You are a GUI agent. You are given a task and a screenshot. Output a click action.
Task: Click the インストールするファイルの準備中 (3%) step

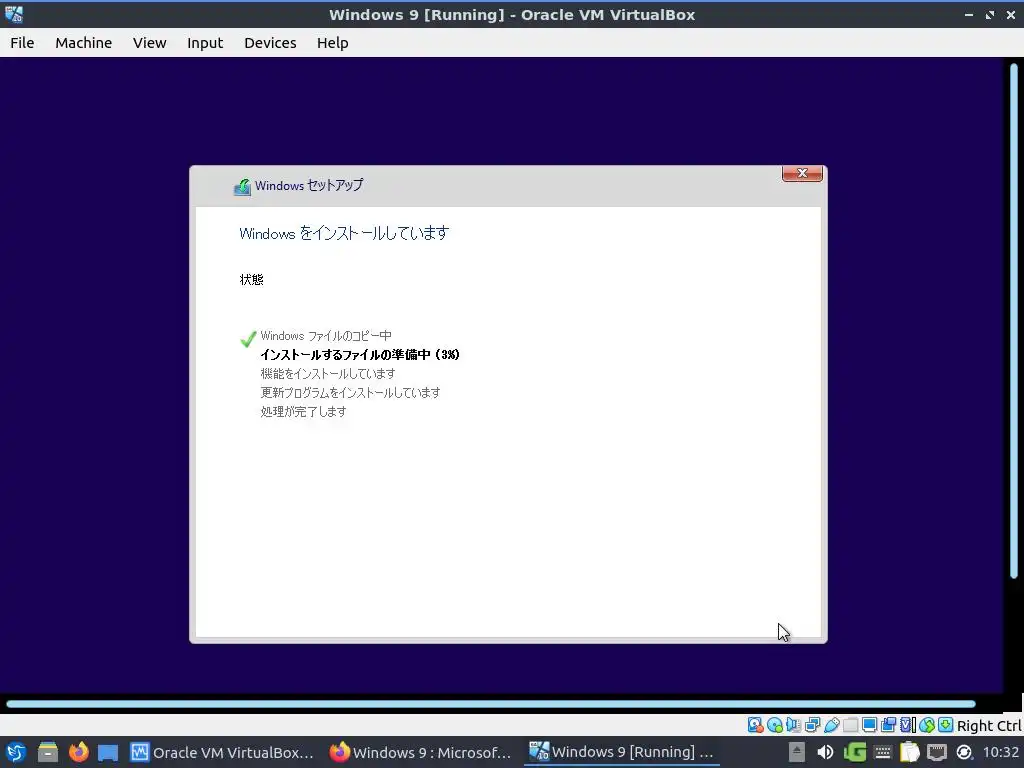360,355
